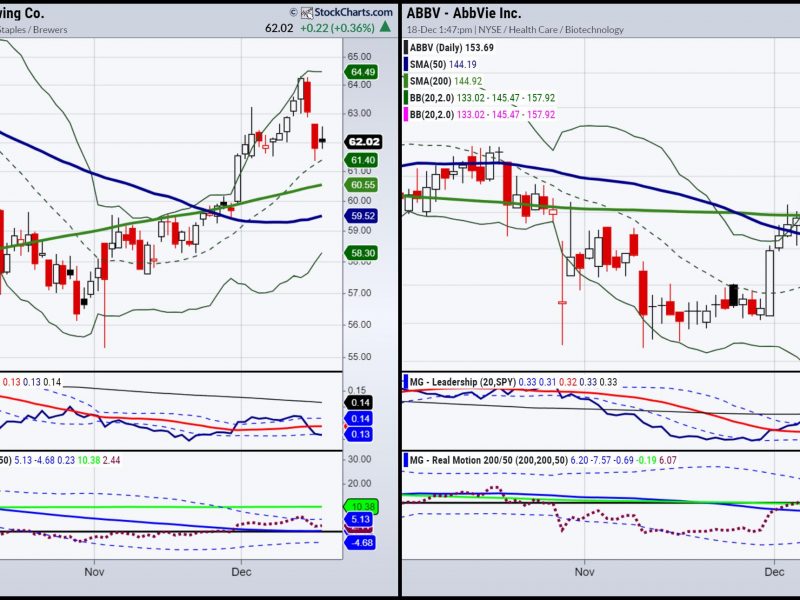This screenshot has width=800, height=600.
Task: Click the StockCharts.com logo icon
Action: 307,12
